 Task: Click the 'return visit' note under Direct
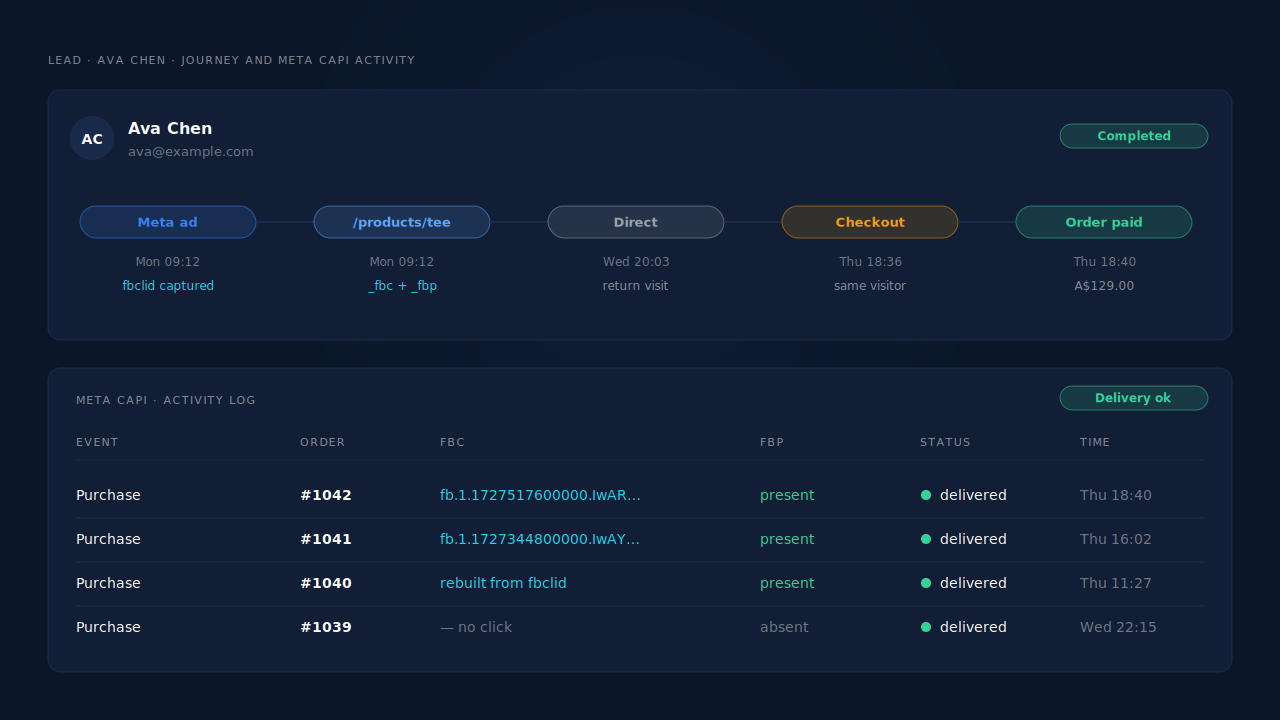(636, 286)
